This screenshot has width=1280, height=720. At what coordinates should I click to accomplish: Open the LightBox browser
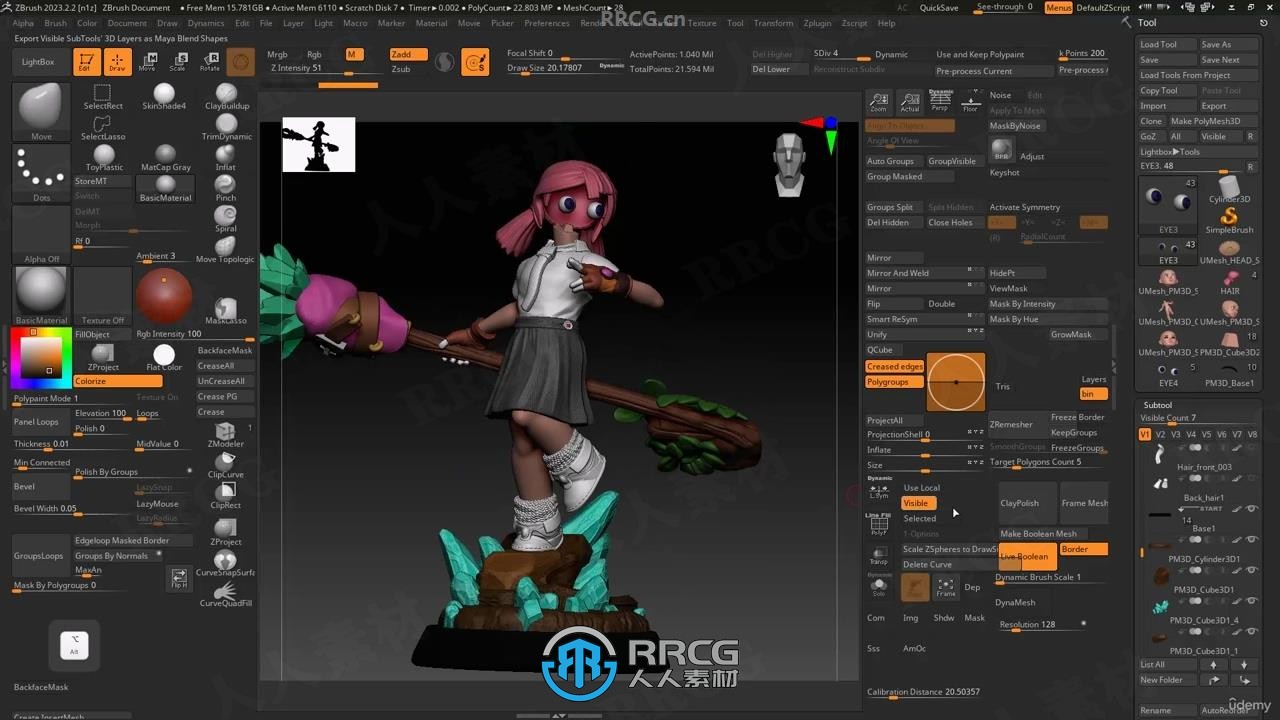click(x=38, y=62)
